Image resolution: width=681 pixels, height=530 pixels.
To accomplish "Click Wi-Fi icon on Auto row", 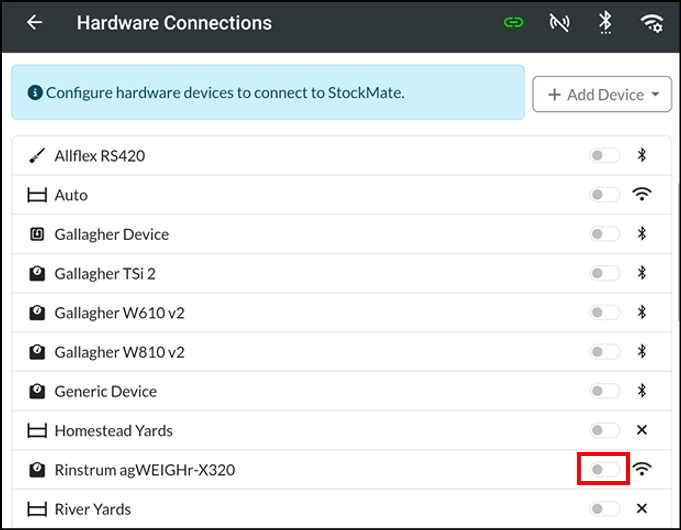I will pos(641,194).
